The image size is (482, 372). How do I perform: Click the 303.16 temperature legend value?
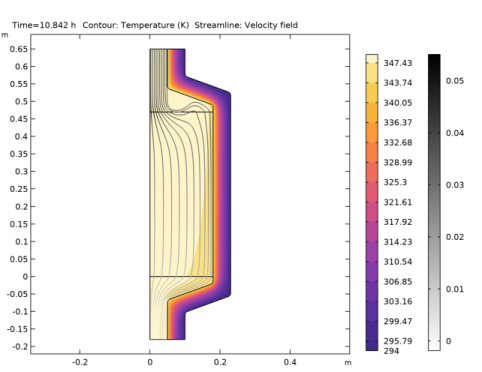click(x=398, y=301)
